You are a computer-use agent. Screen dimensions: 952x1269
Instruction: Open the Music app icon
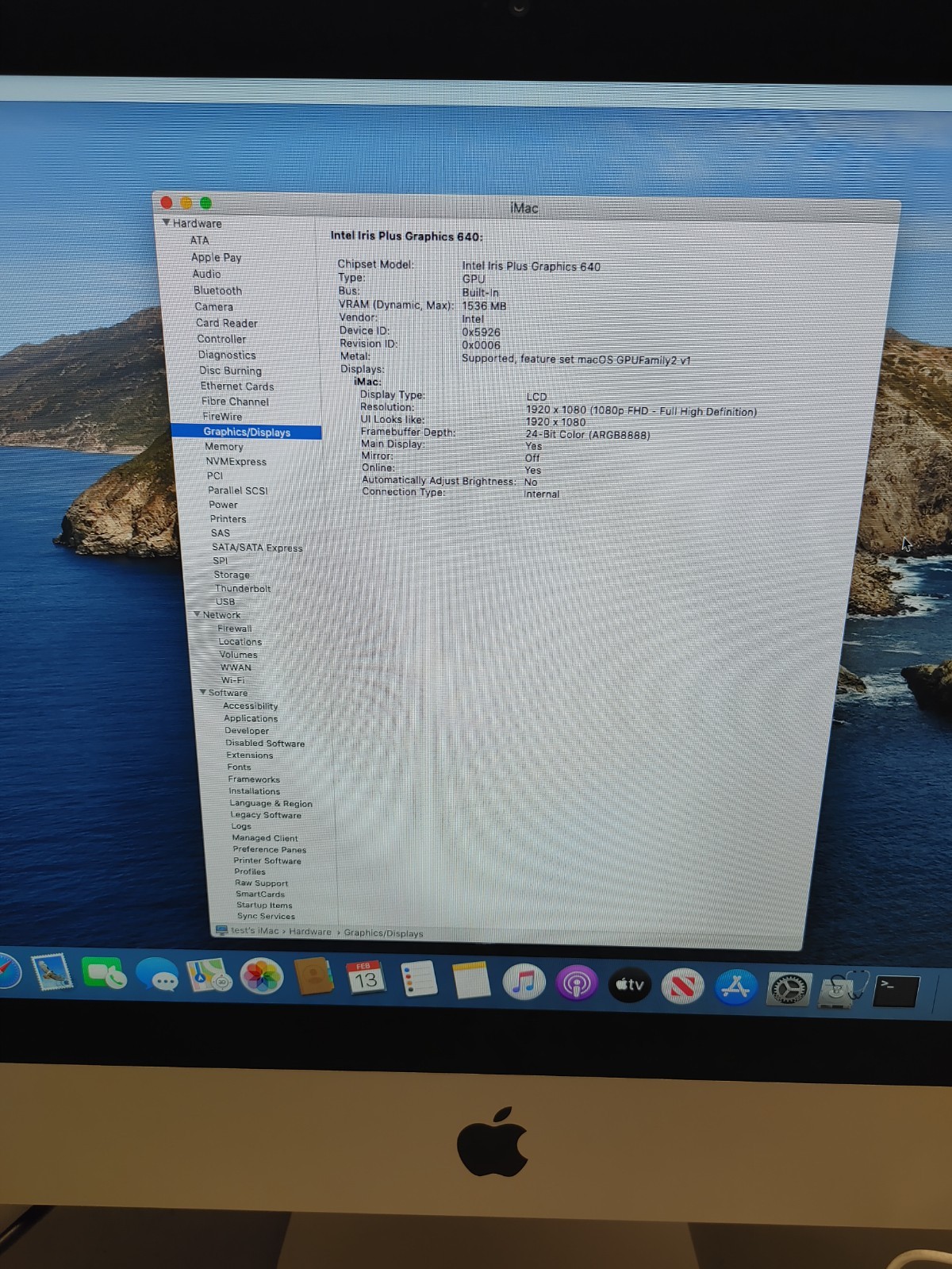tap(524, 983)
